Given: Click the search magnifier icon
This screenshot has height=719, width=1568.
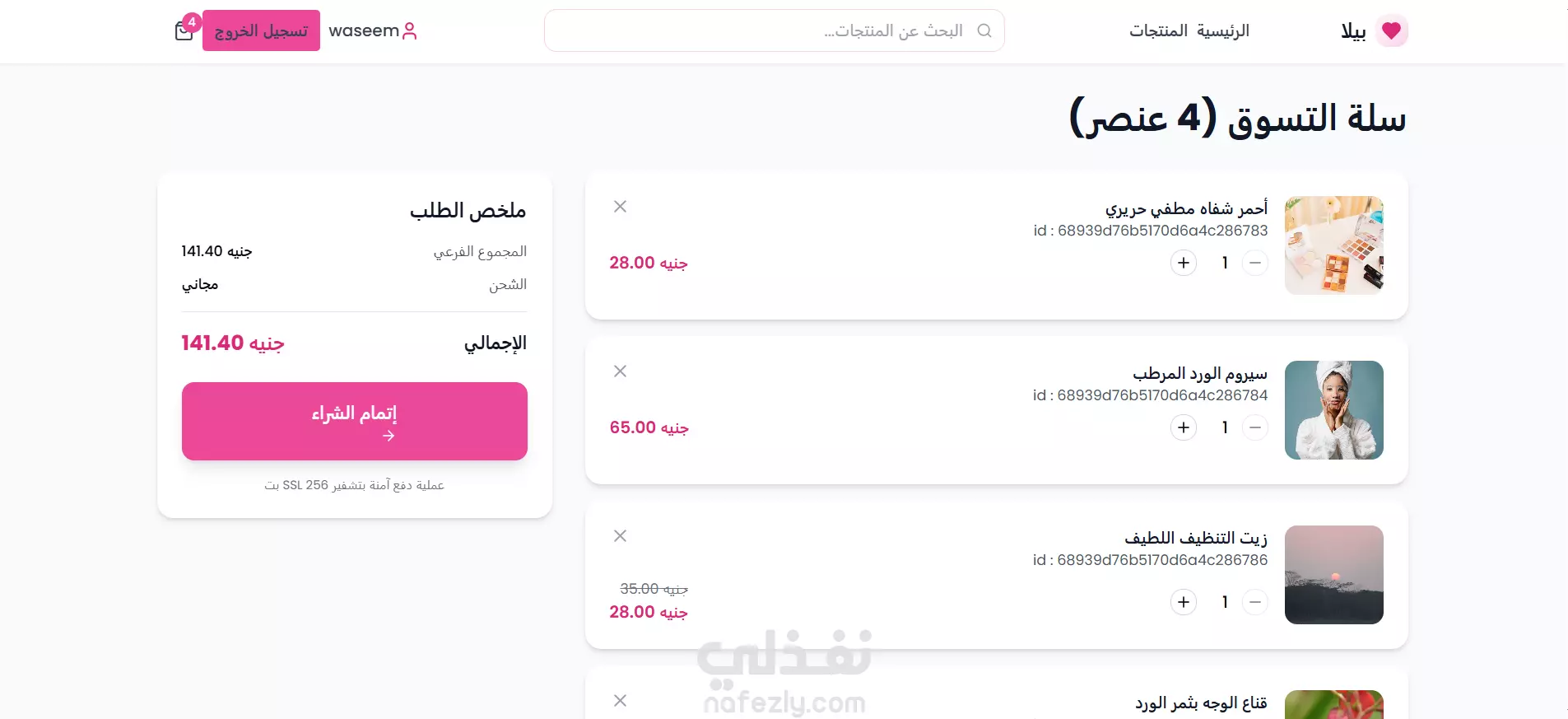Looking at the screenshot, I should point(984,30).
